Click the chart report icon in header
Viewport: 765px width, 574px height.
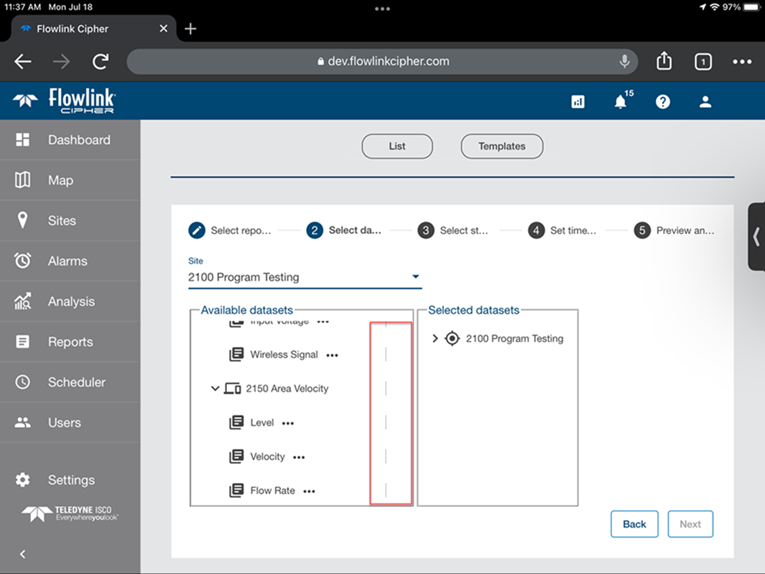coord(578,102)
